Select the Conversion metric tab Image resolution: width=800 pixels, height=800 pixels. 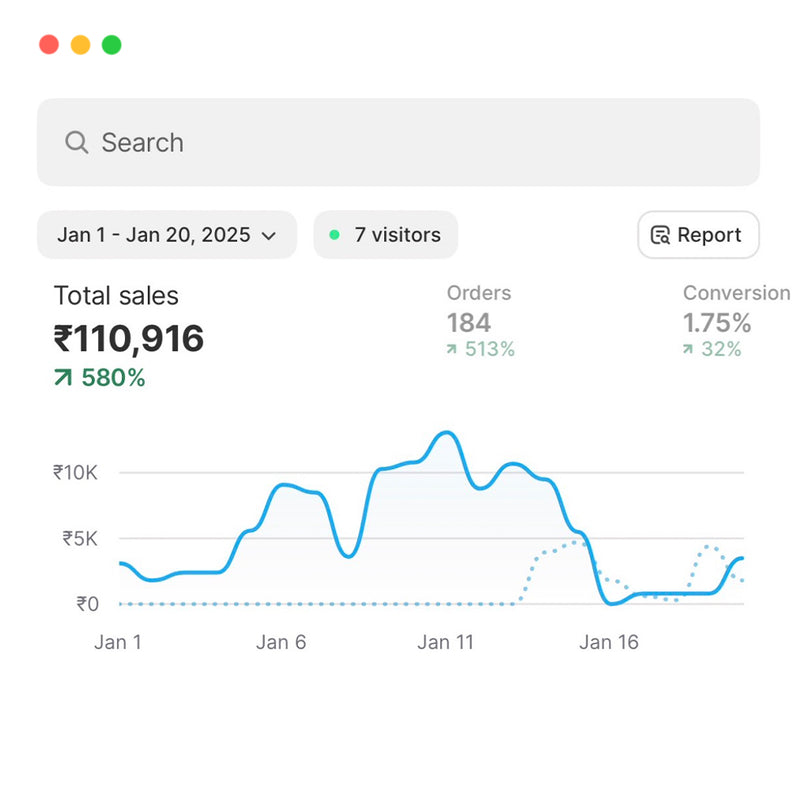pos(735,320)
